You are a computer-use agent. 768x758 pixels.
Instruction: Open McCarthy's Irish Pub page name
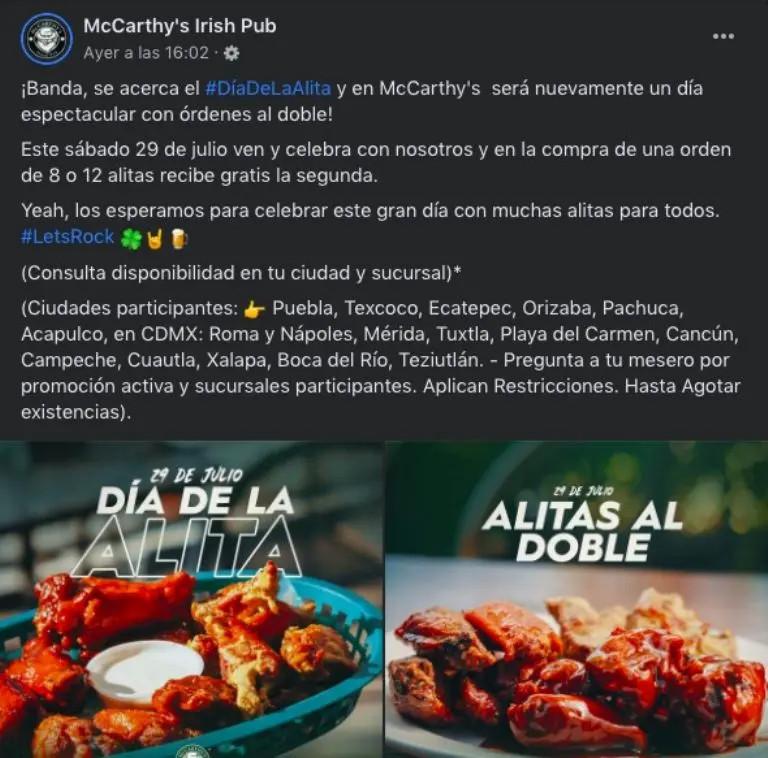pos(180,26)
